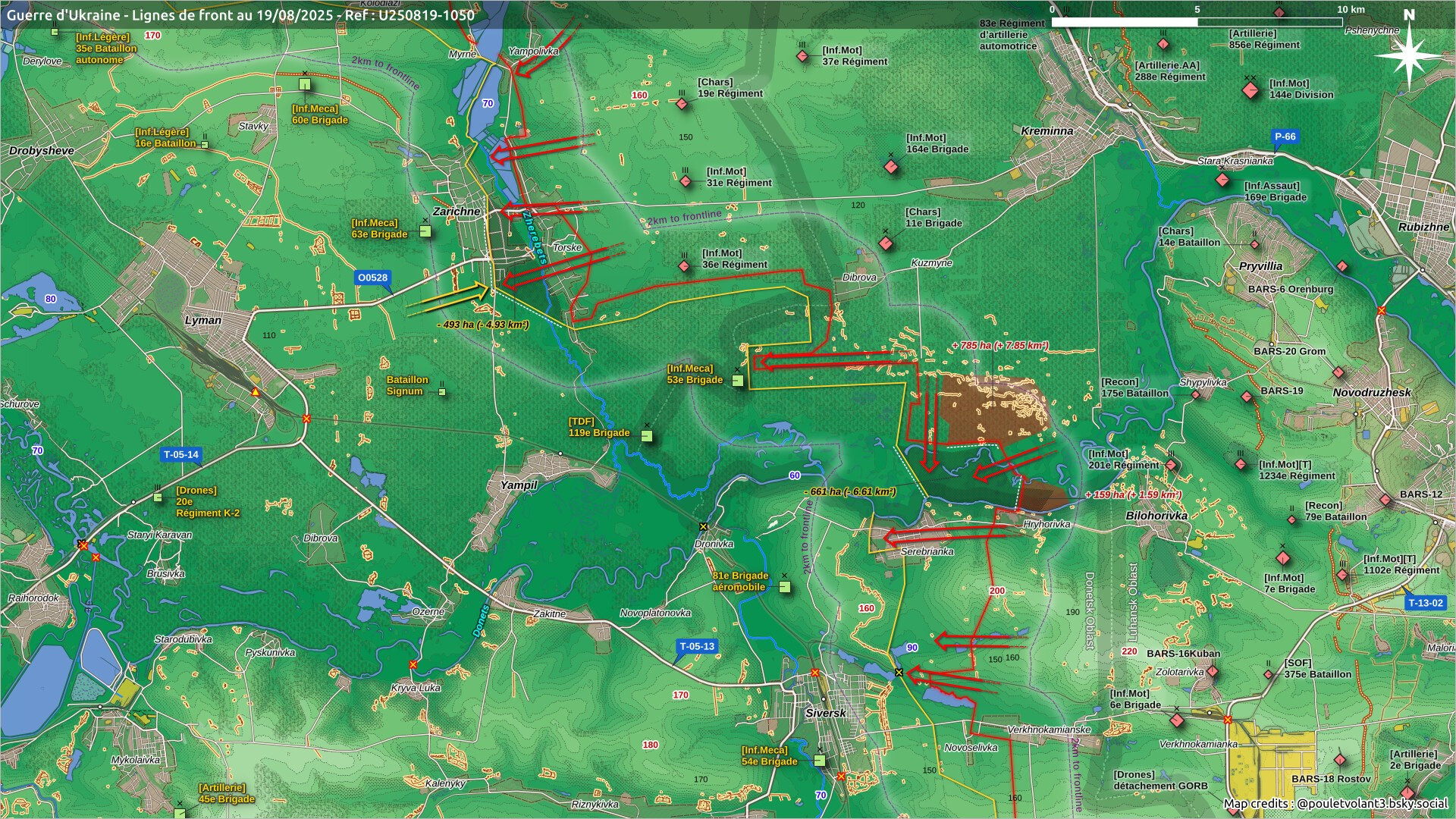Click the '+ 159 ha (+ 1.59 km²)' annotation

tap(1133, 495)
